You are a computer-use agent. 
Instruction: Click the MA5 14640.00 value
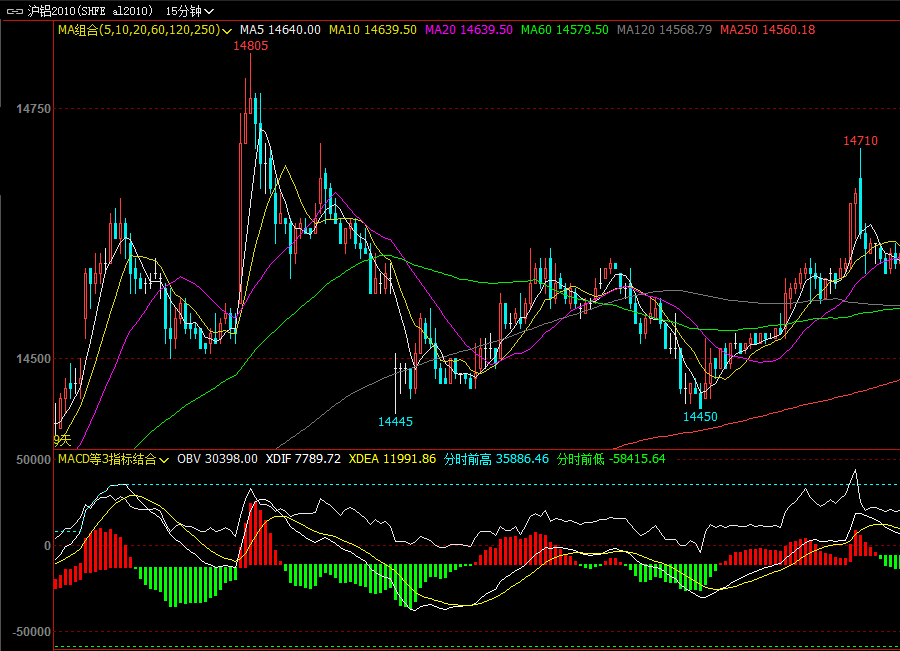click(x=280, y=30)
